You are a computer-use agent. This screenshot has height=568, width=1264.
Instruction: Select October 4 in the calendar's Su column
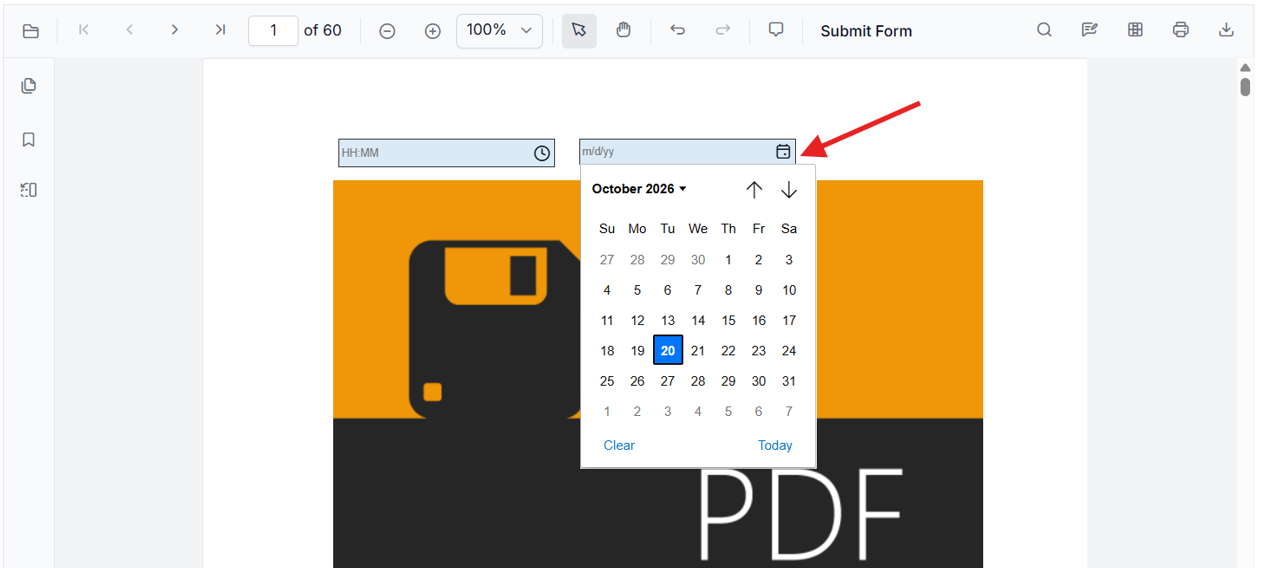607,290
